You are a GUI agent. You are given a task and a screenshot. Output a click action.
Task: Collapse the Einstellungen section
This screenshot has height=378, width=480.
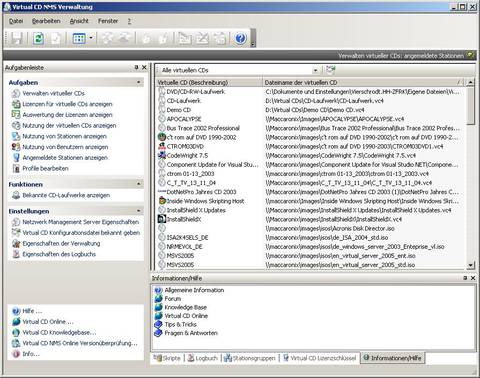coord(139,211)
